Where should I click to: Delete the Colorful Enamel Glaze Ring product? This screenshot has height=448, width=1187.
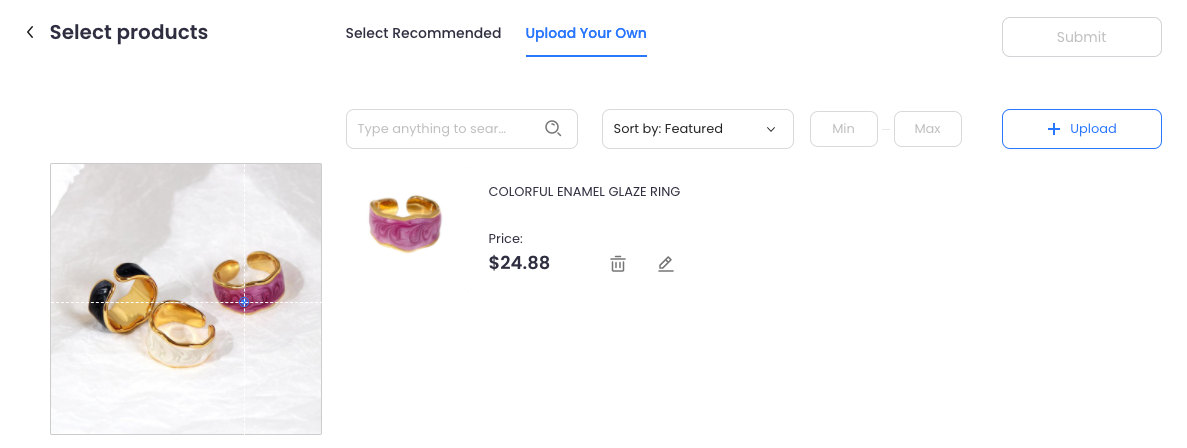coord(618,264)
